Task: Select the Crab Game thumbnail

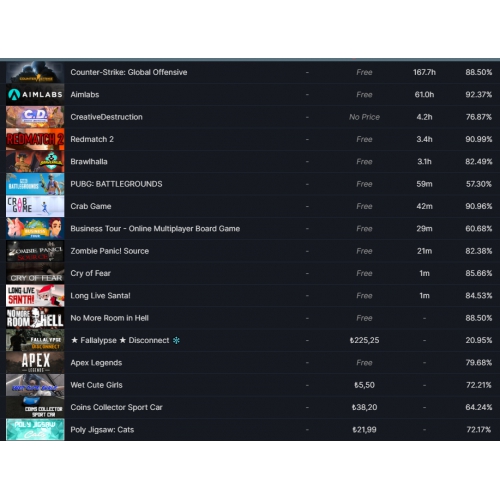Action: coord(35,206)
